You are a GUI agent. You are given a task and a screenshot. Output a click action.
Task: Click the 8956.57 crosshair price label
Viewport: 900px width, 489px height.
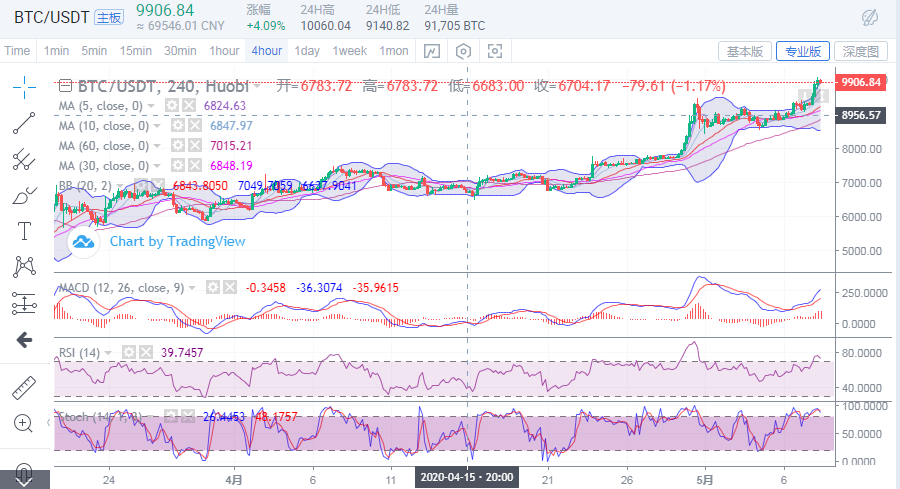[x=860, y=115]
